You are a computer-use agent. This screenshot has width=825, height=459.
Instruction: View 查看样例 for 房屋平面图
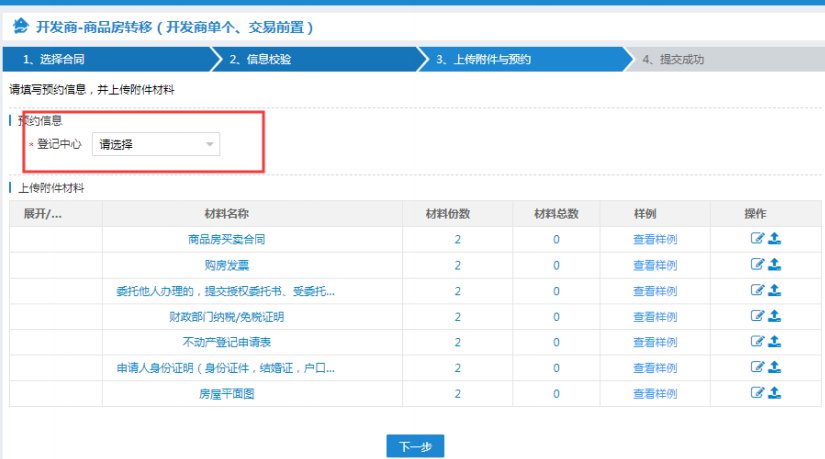coord(655,394)
